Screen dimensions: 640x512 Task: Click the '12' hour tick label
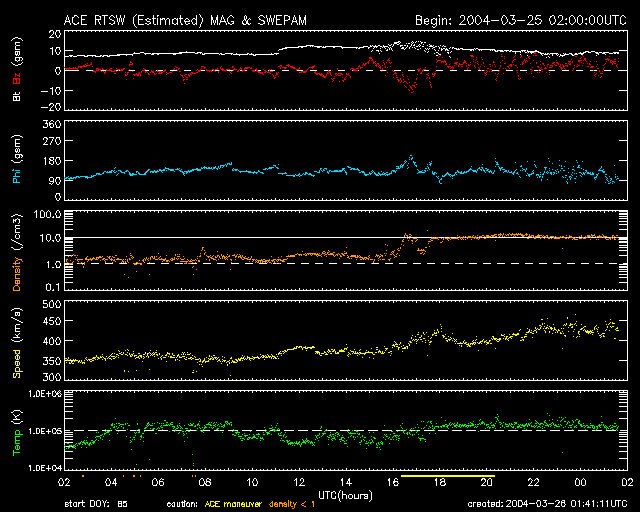299,483
